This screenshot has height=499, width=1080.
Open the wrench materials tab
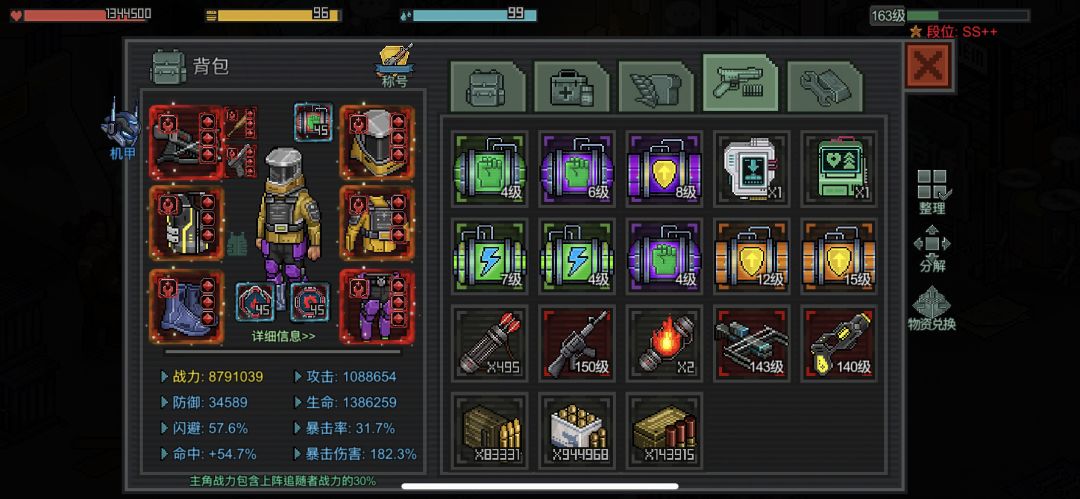(824, 86)
